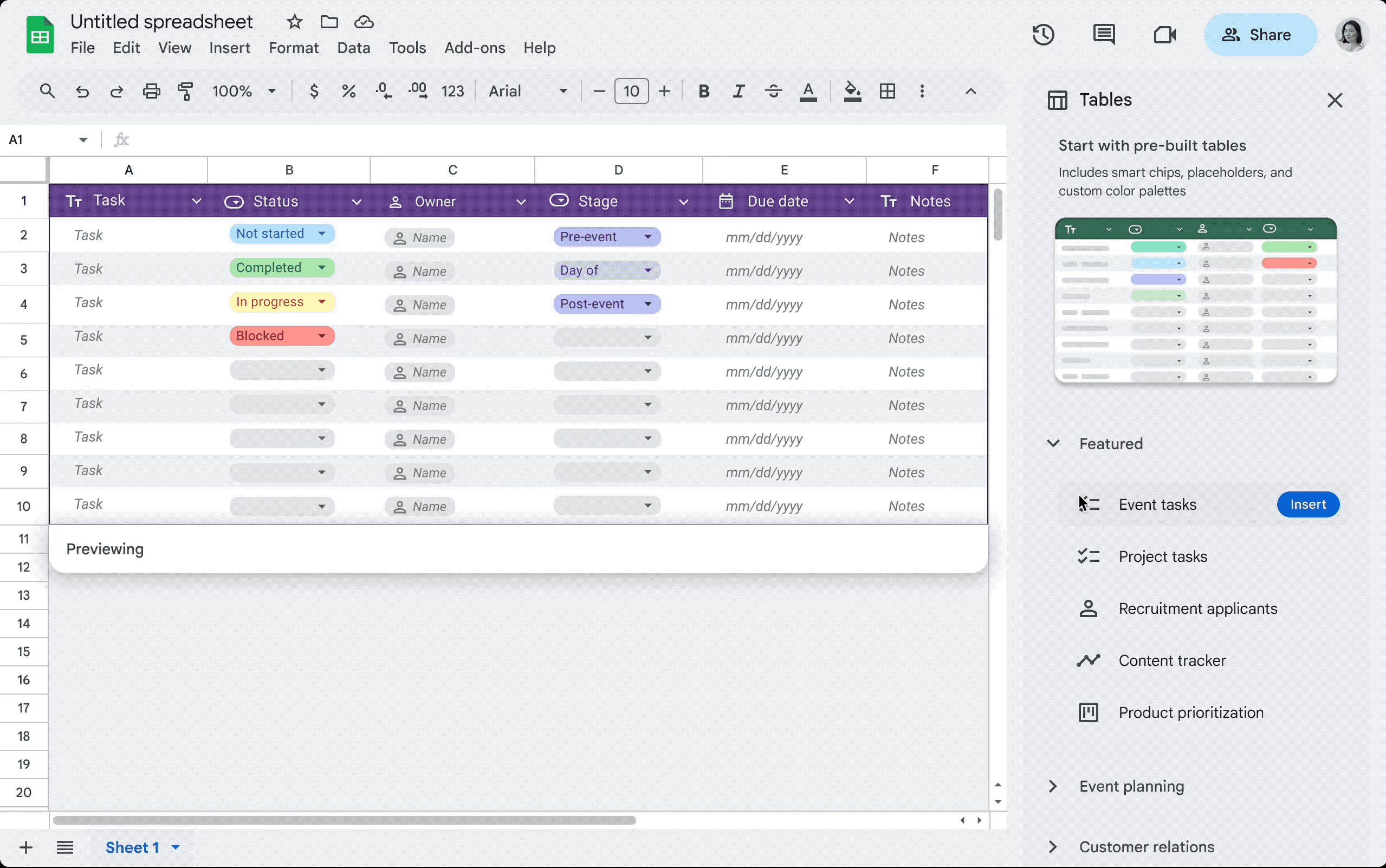Open the Stage dropdown in row 4
Image resolution: width=1386 pixels, height=868 pixels.
[648, 304]
